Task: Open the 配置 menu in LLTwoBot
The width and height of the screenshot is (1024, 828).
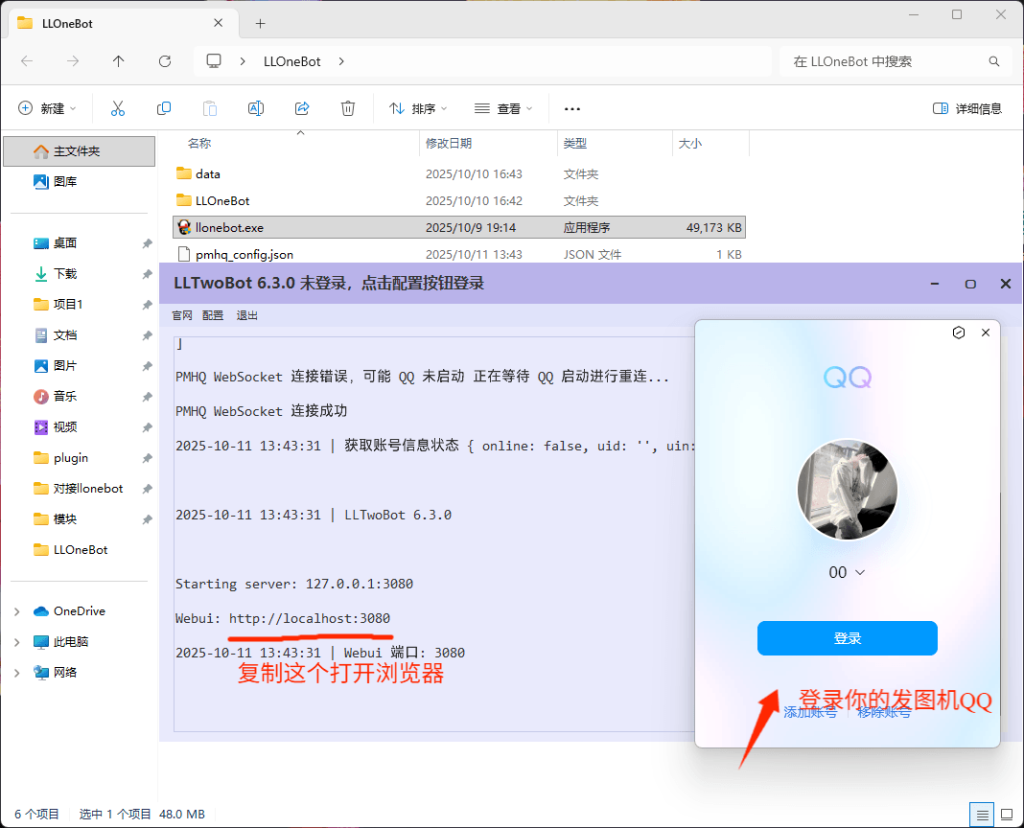Action: [x=213, y=315]
